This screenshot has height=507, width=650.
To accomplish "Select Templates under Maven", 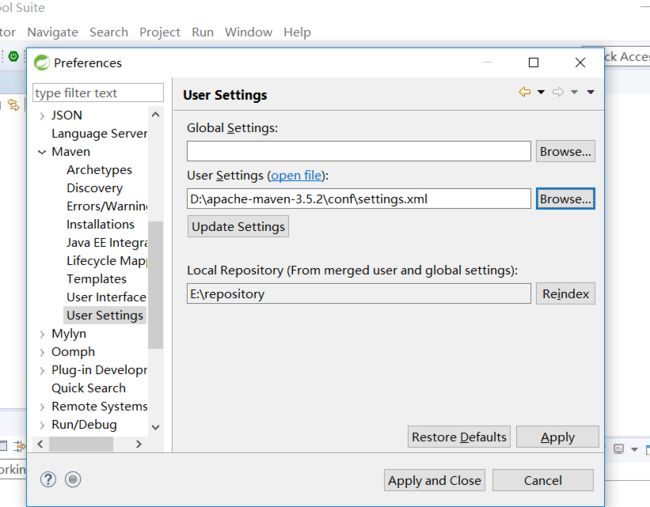I will point(96,279).
